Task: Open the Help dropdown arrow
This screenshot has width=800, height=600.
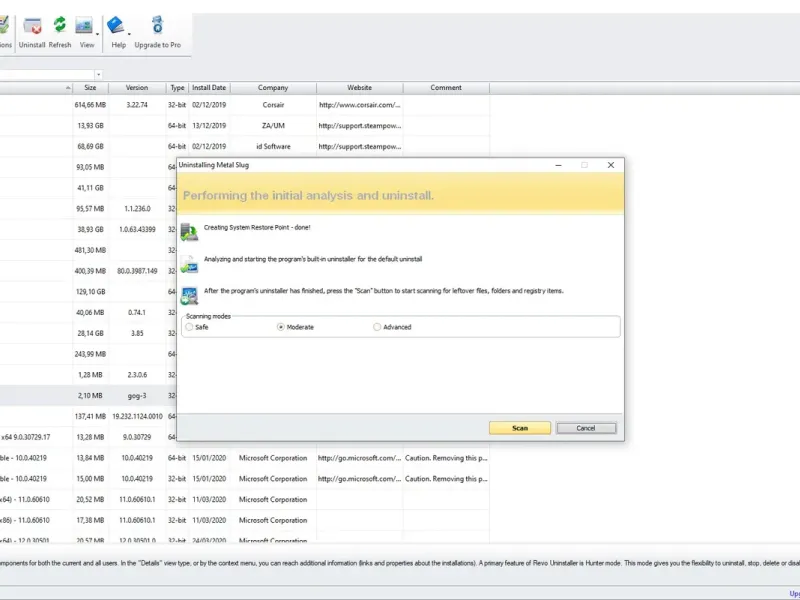Action: point(129,34)
